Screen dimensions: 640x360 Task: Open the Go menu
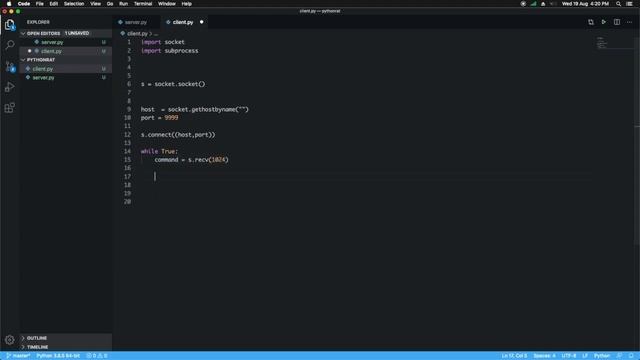coord(110,4)
